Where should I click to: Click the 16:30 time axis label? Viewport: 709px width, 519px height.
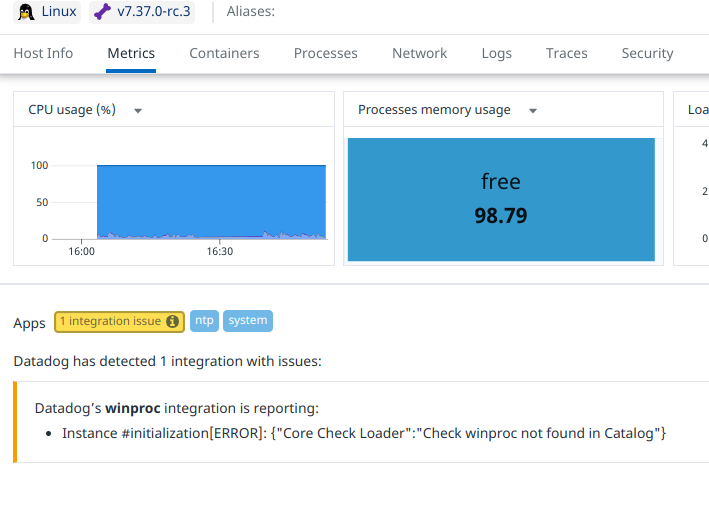pyautogui.click(x=220, y=251)
